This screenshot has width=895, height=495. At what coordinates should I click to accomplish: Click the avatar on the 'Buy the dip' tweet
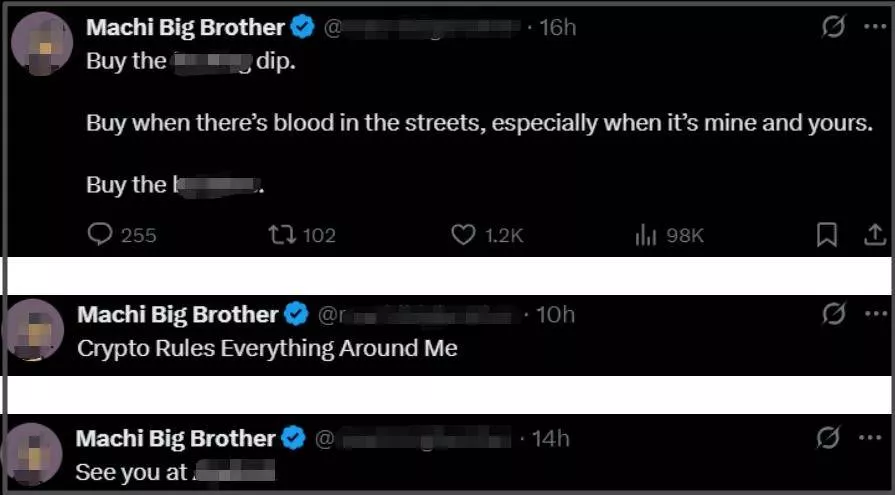[x=39, y=43]
